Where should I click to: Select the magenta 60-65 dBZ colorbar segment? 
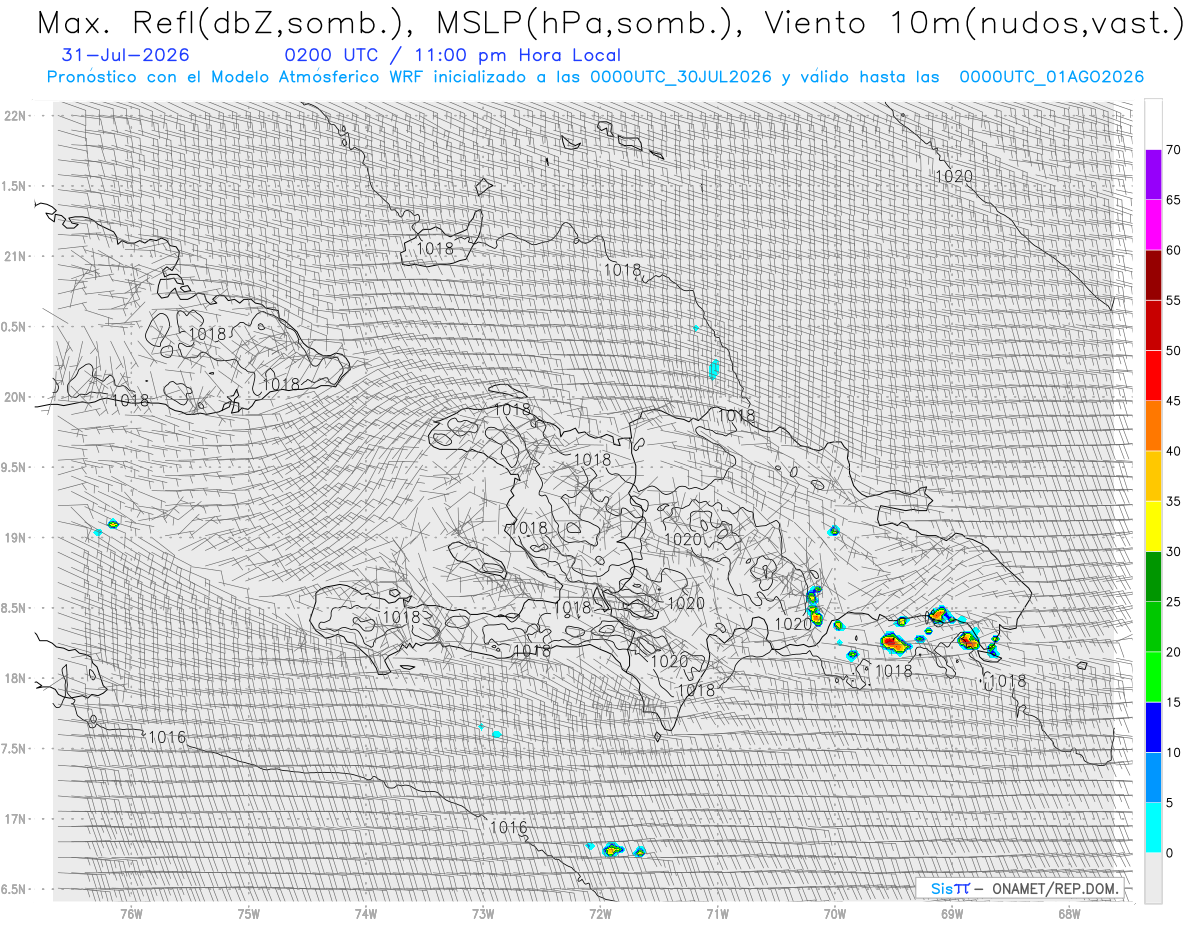pos(1153,225)
